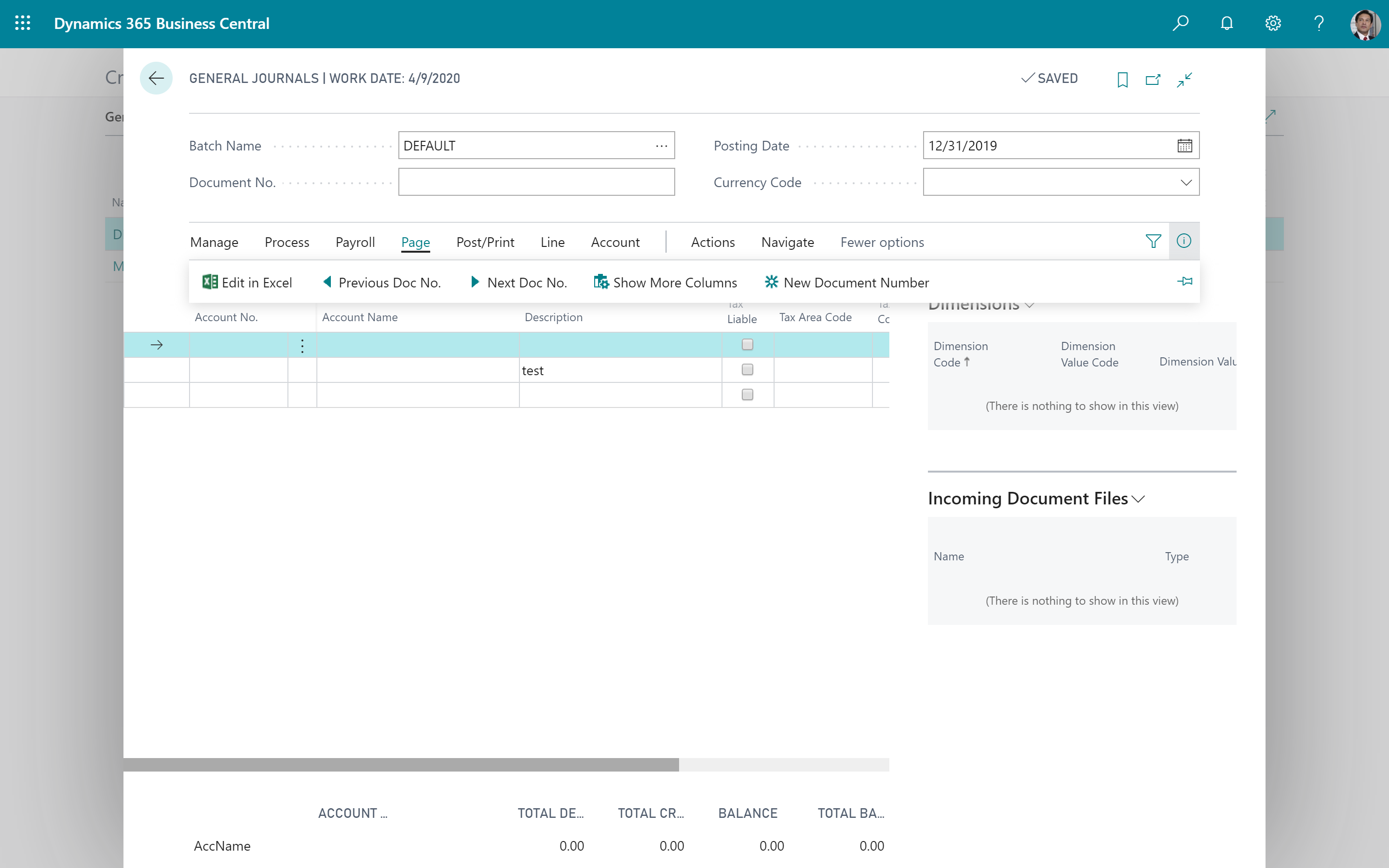Open Dynamics 365 notifications bell

pos(1226,24)
